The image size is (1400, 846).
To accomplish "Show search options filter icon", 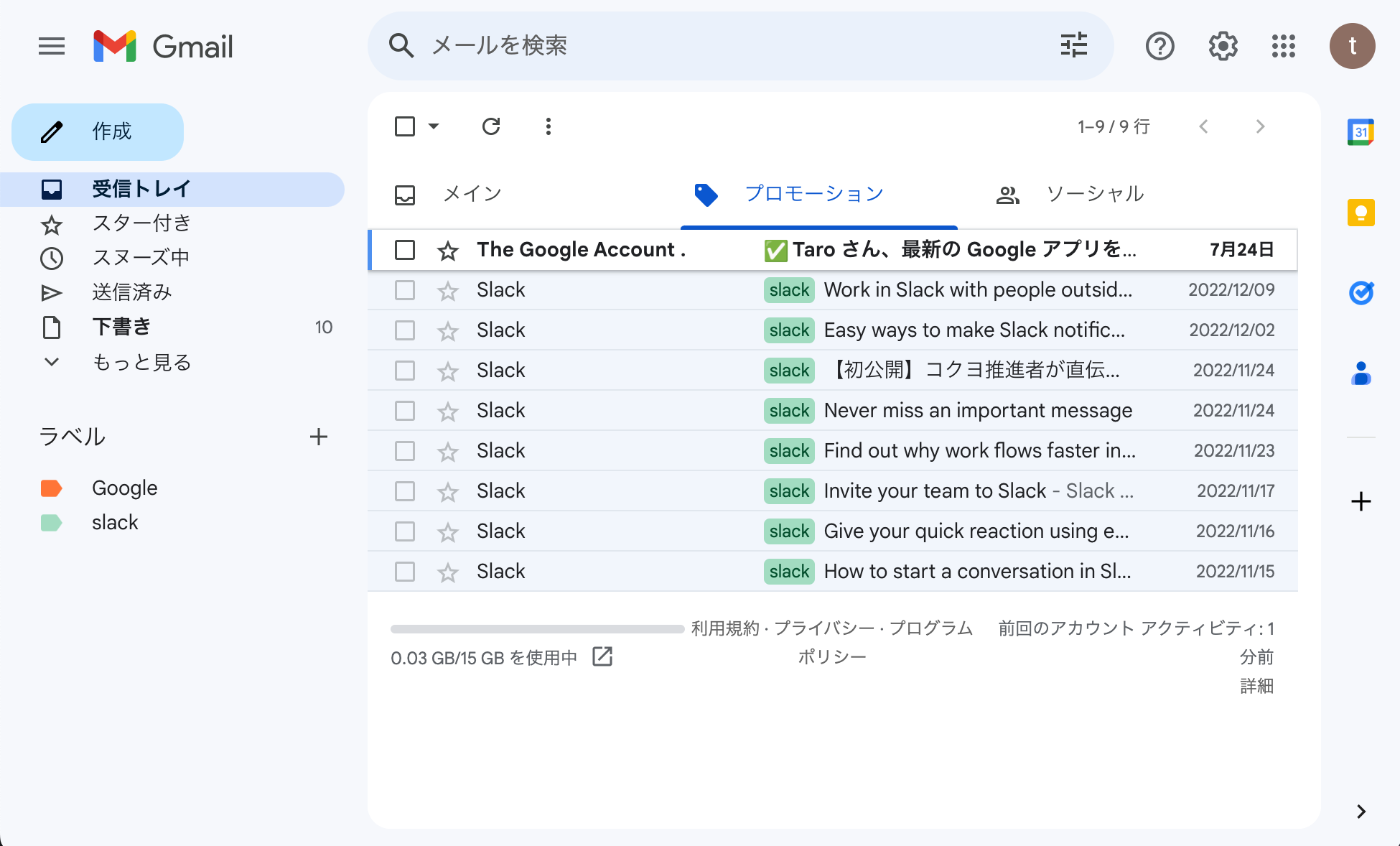I will pyautogui.click(x=1074, y=46).
